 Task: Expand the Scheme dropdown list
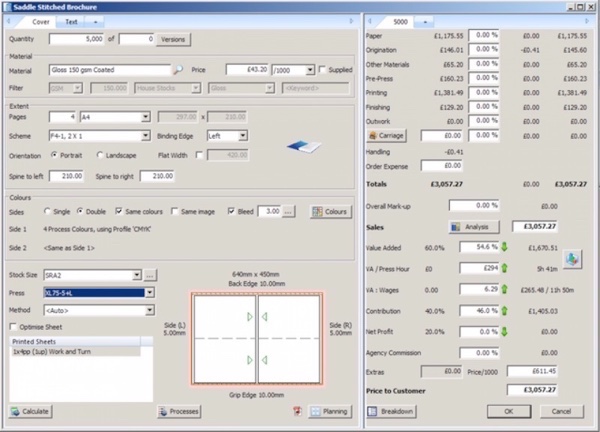[145, 136]
